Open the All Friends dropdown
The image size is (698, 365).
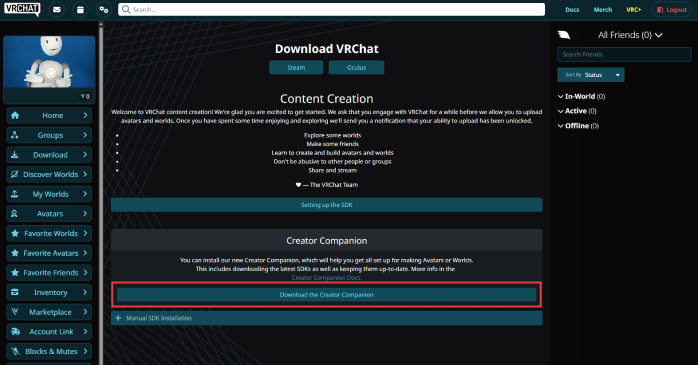[630, 35]
